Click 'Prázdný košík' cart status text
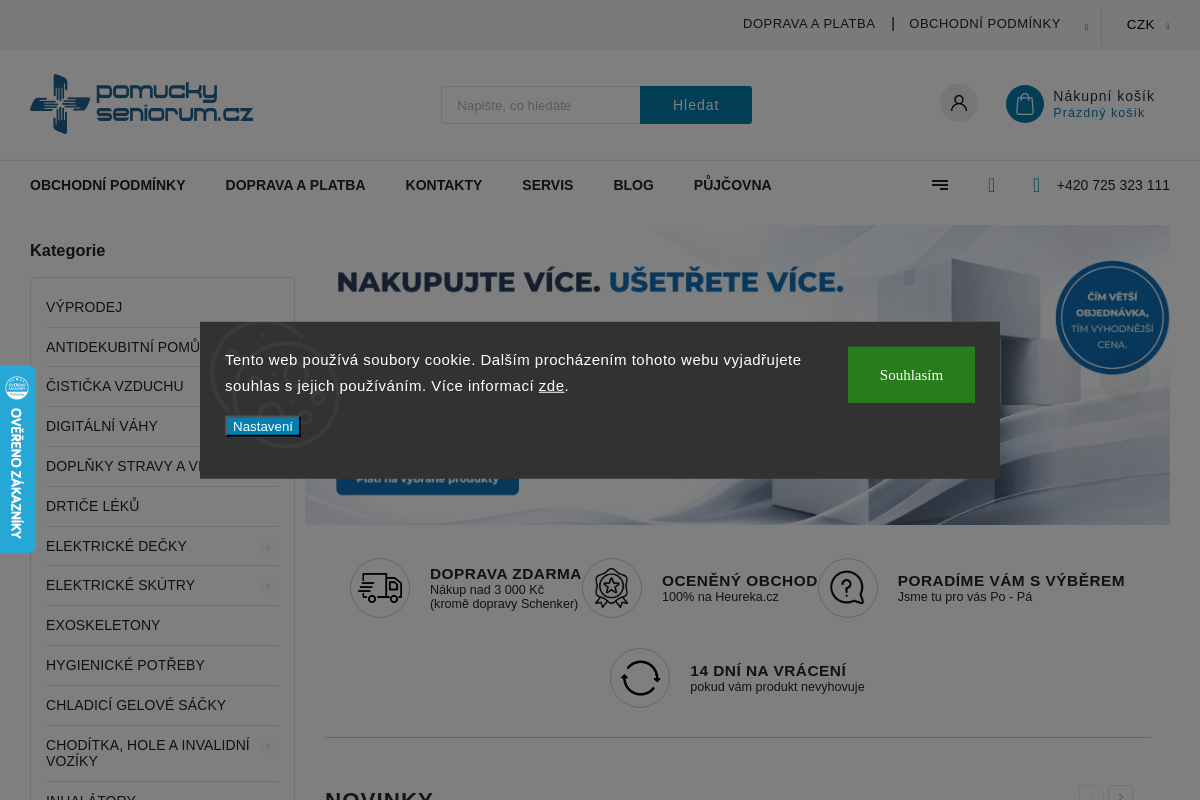1200x800 pixels. [1099, 113]
